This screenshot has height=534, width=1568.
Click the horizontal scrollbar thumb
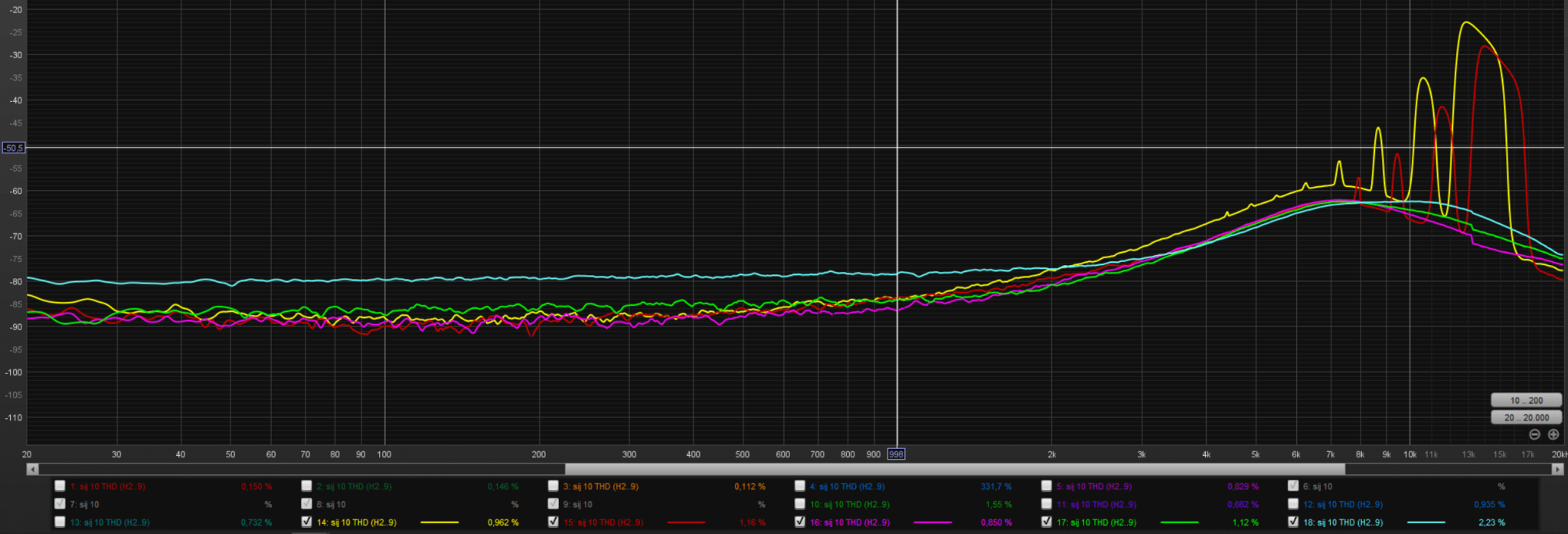point(955,469)
